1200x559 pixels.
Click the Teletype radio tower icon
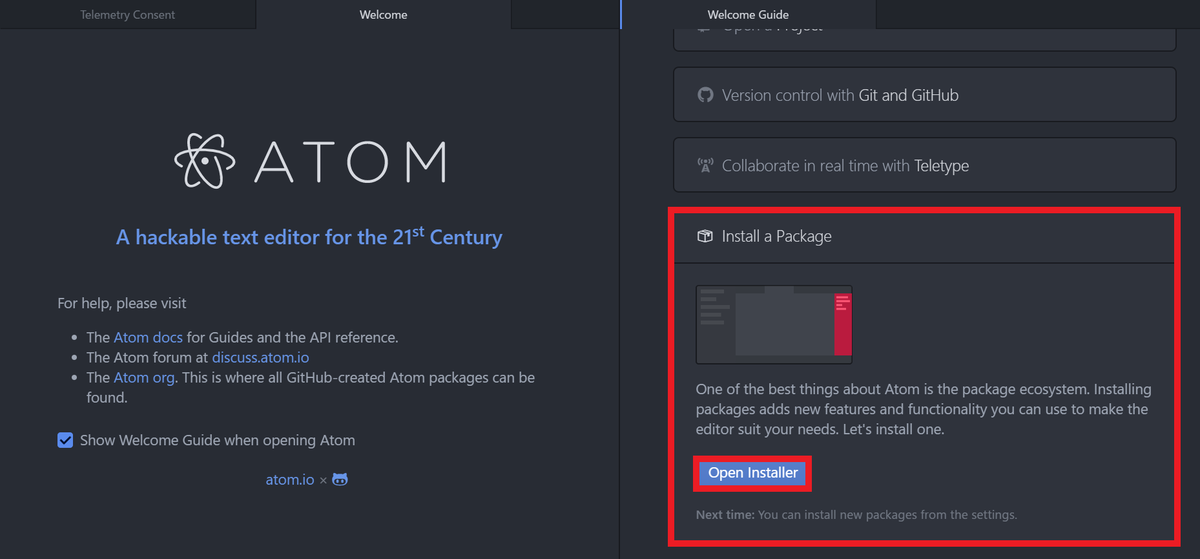point(705,166)
